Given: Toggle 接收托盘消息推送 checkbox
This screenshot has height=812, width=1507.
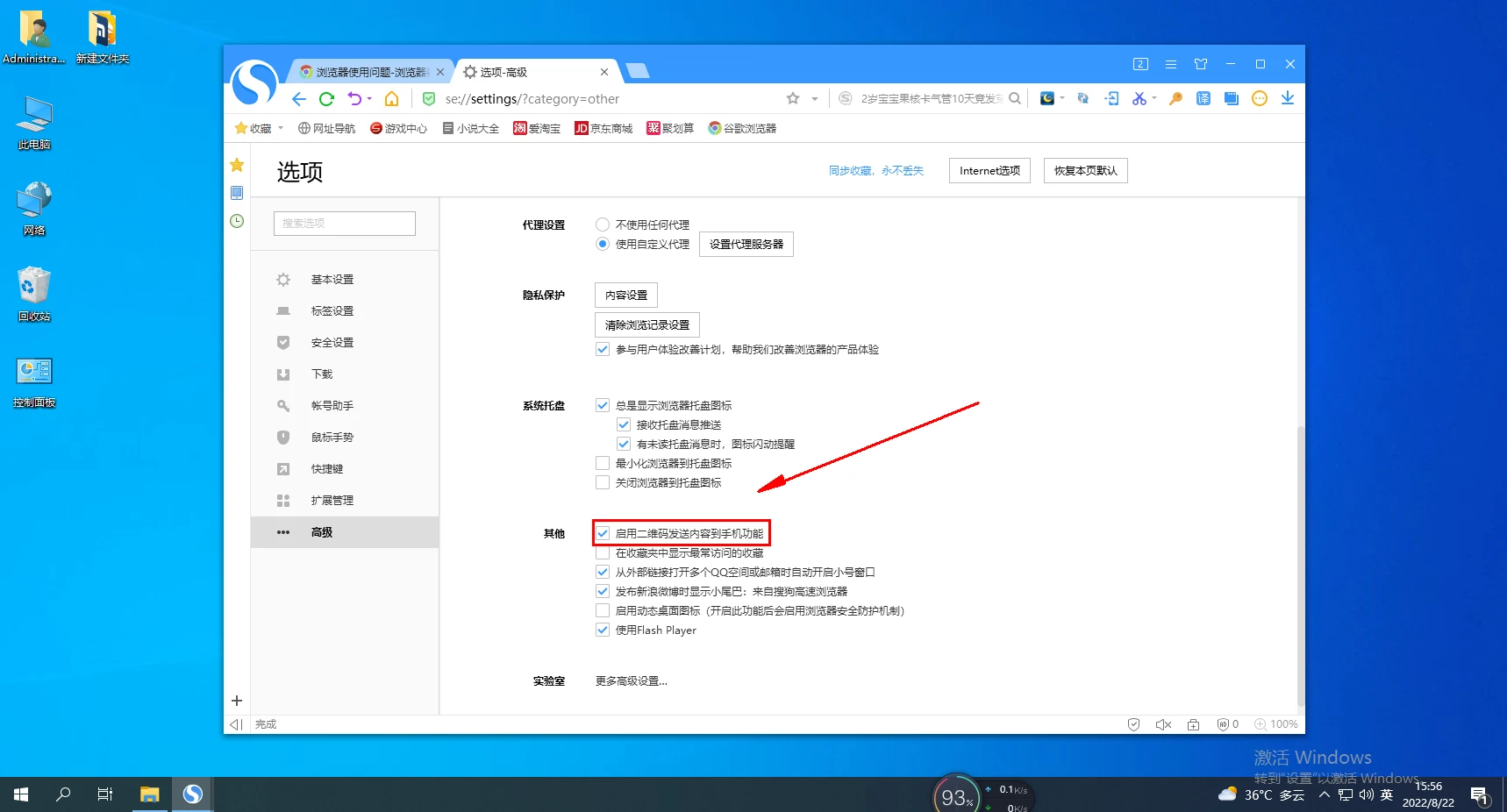Looking at the screenshot, I should click(624, 424).
